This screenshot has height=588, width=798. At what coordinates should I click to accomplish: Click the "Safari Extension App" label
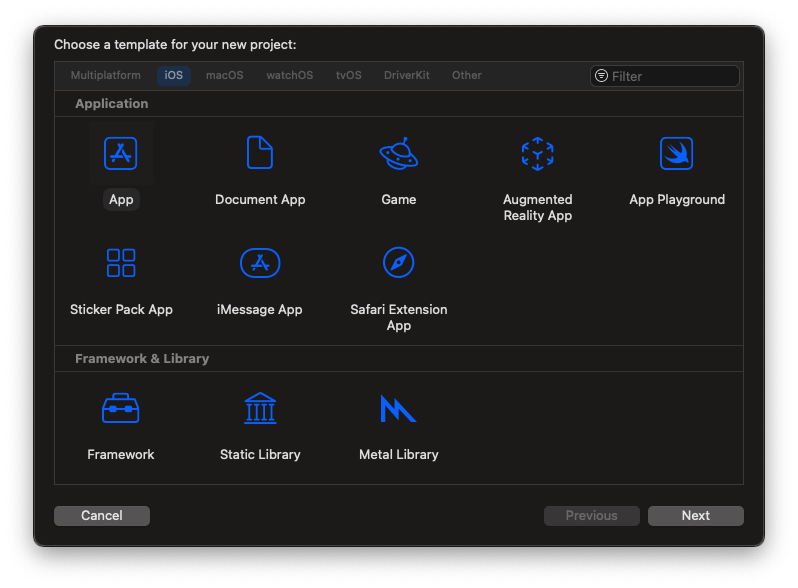[x=398, y=318]
